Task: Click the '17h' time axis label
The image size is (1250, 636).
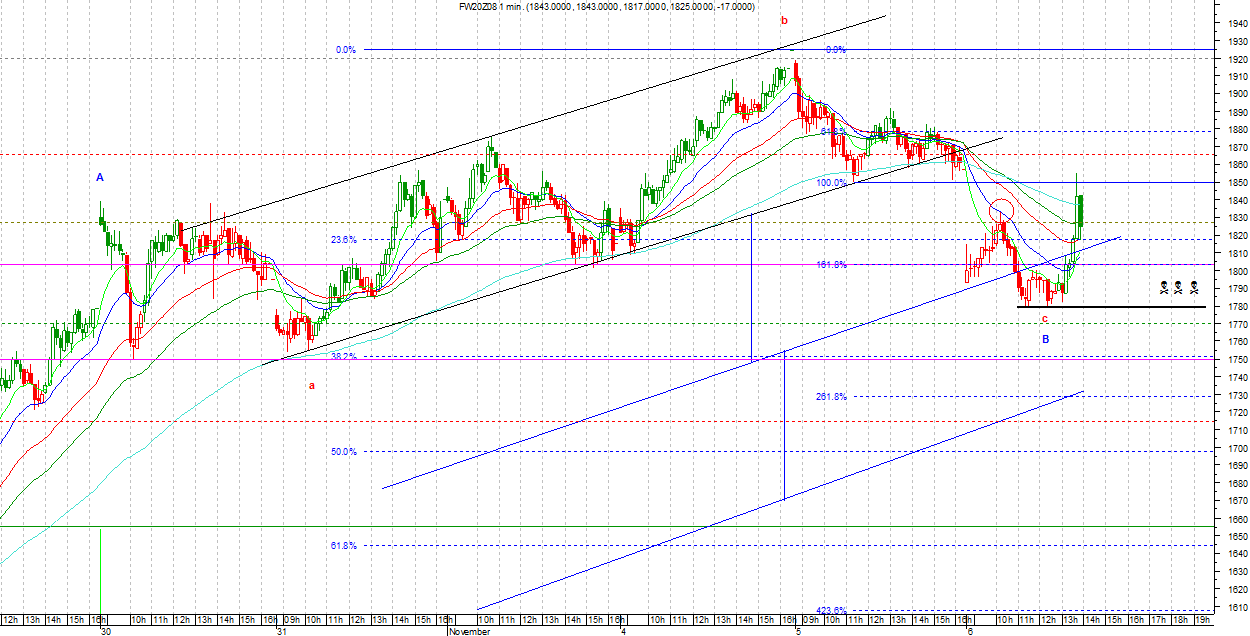Action: (1160, 620)
